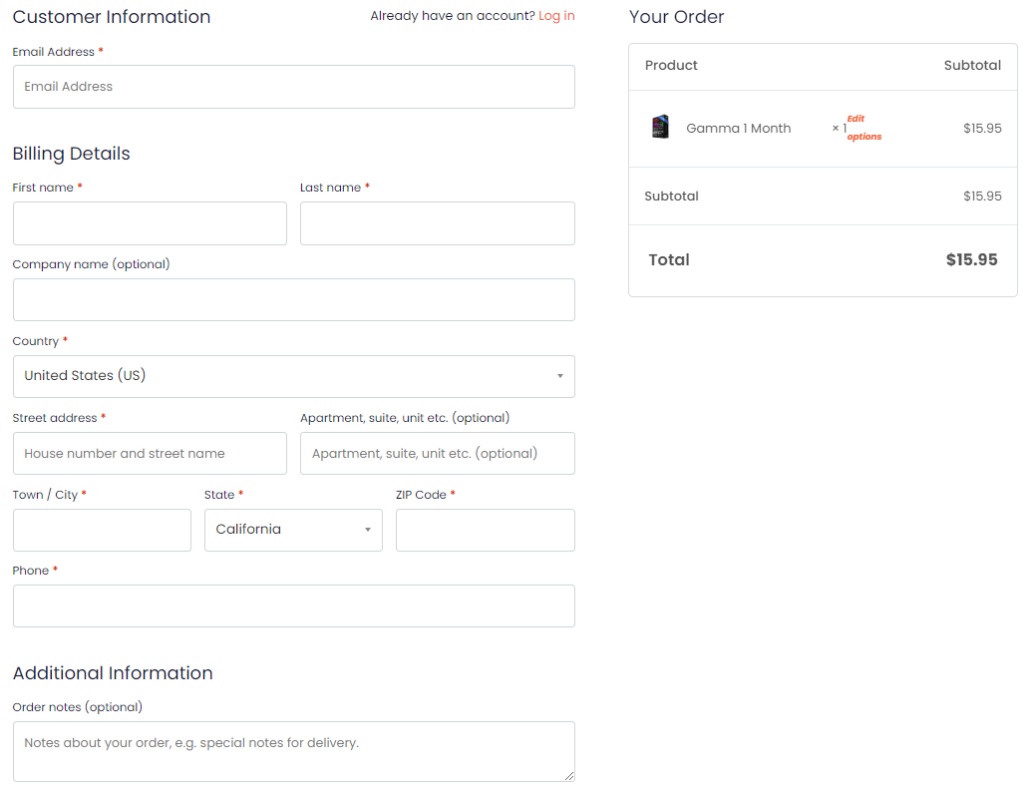Focus the Street address field
The height and width of the screenshot is (798, 1024).
[149, 453]
